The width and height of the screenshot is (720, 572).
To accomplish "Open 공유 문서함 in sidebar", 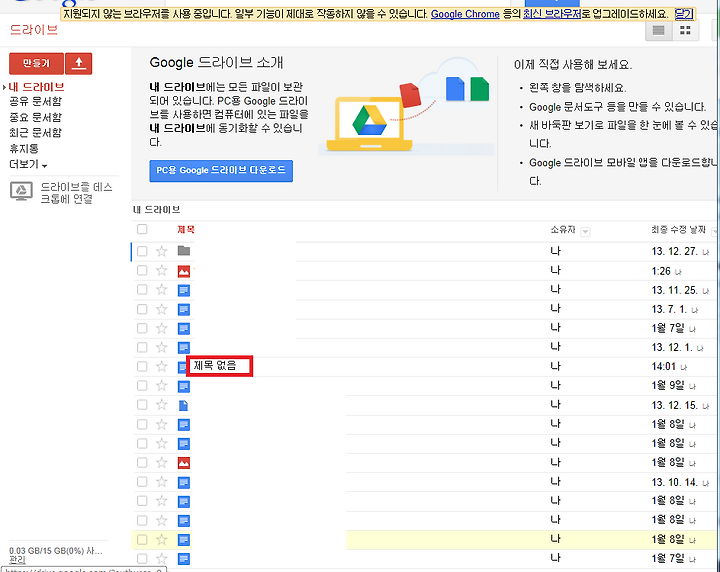I will click(x=35, y=101).
